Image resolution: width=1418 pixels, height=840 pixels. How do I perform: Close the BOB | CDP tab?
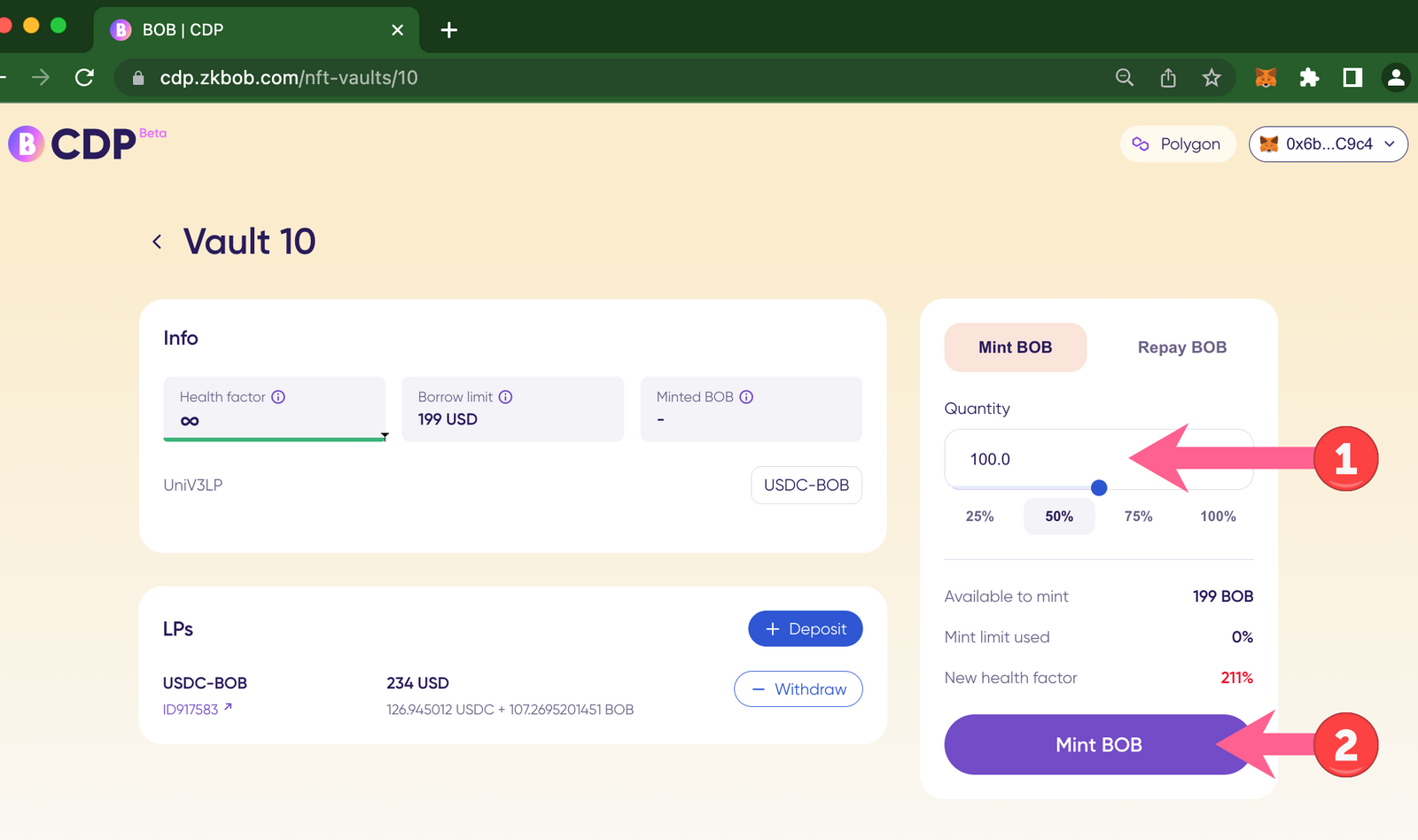(x=398, y=30)
